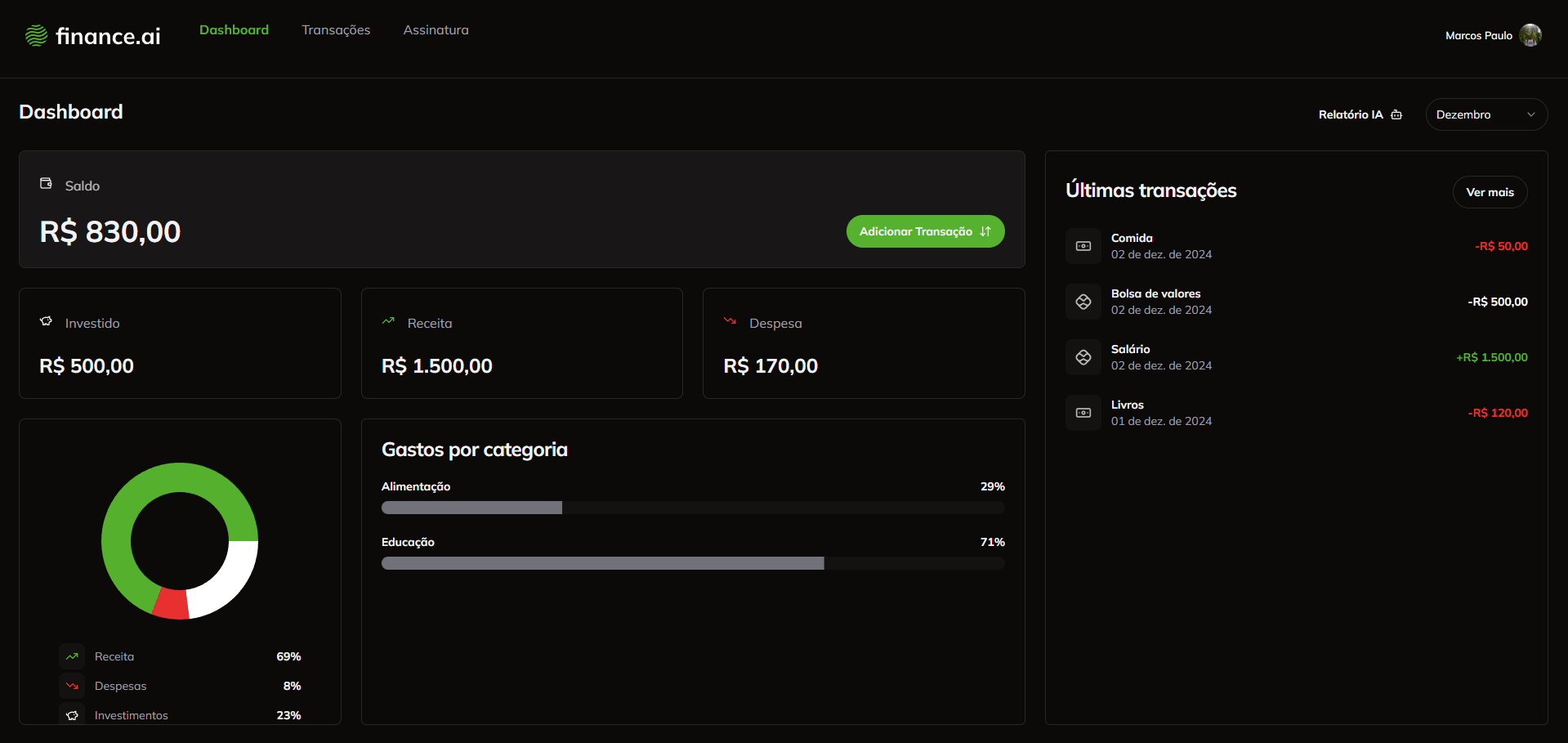Click the Ver mais button

[x=1490, y=192]
